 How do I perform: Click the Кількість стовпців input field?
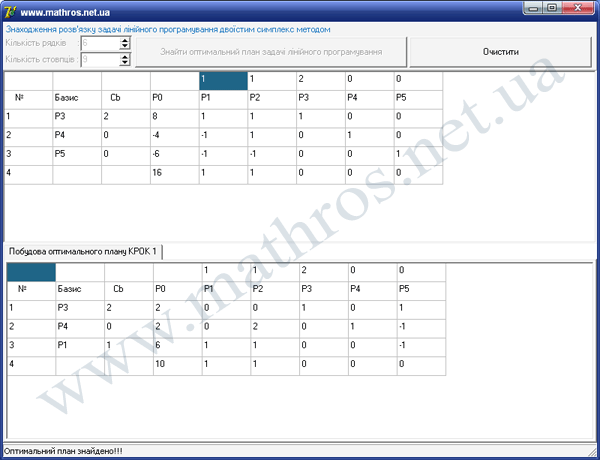tap(100, 60)
